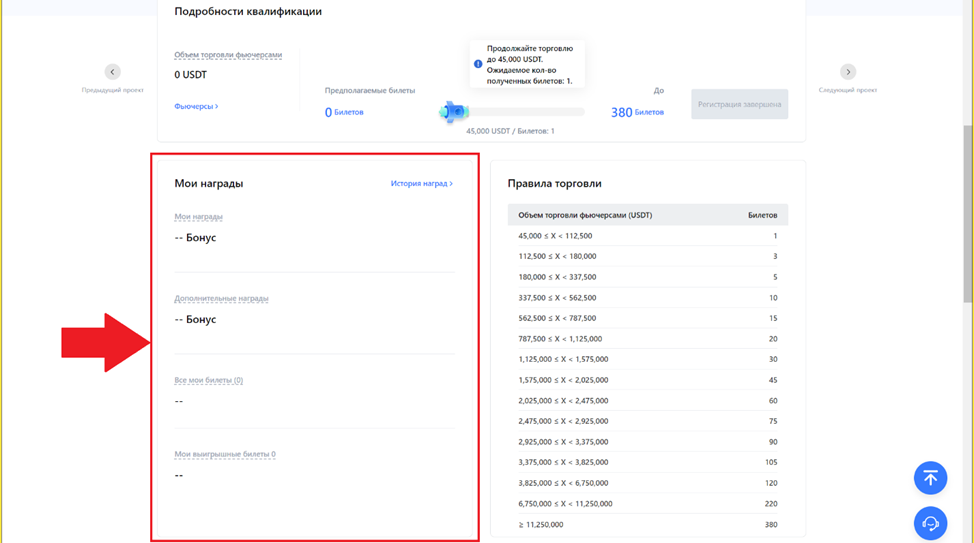
Task: Click the blue info icon in tooltip
Action: coord(478,64)
